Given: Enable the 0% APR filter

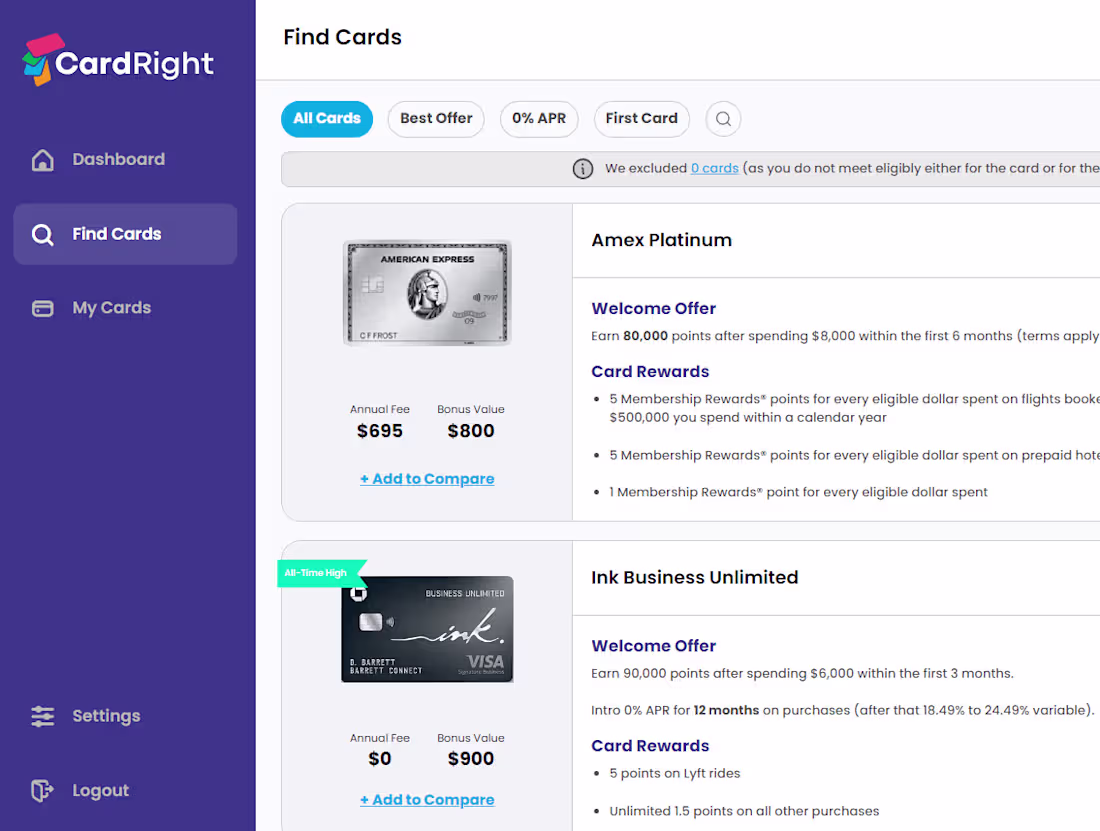Looking at the screenshot, I should [539, 118].
